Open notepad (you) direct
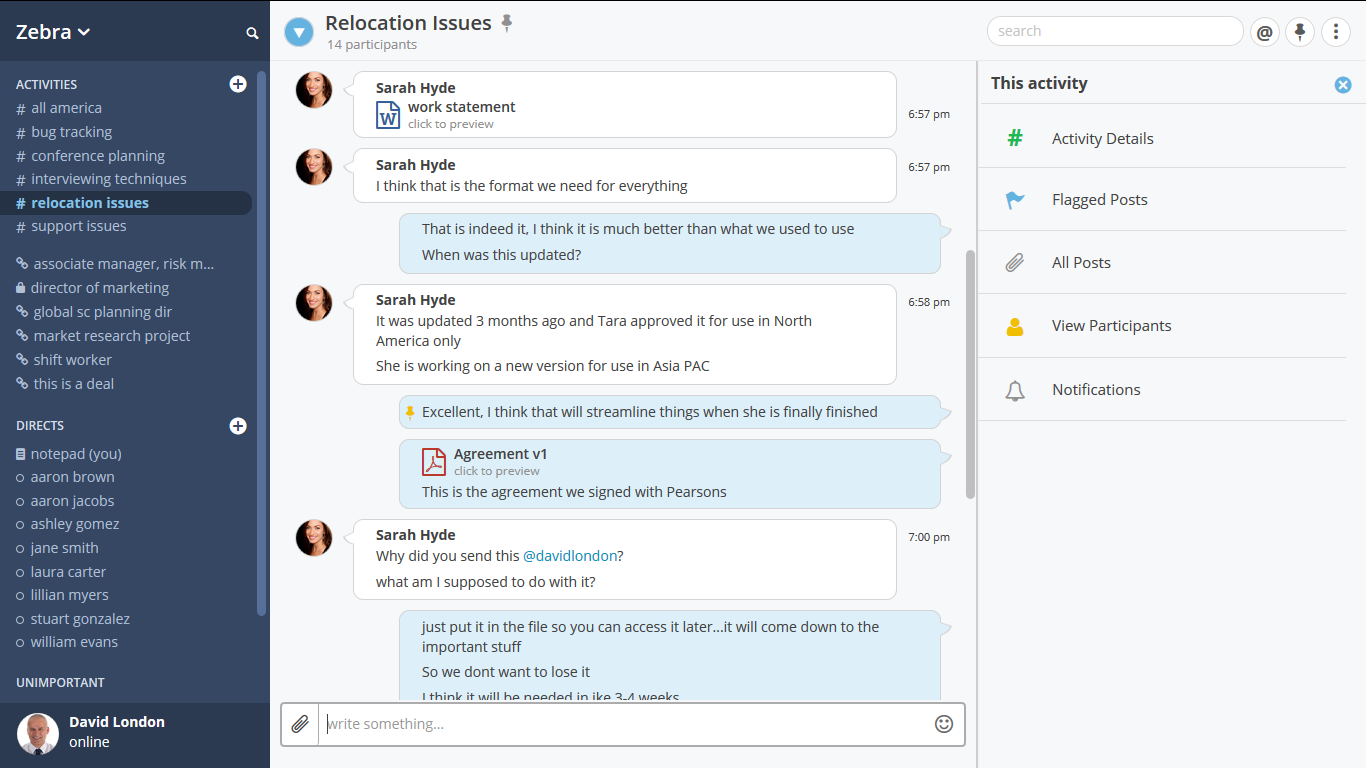Viewport: 1366px width, 768px height. click(x=76, y=454)
